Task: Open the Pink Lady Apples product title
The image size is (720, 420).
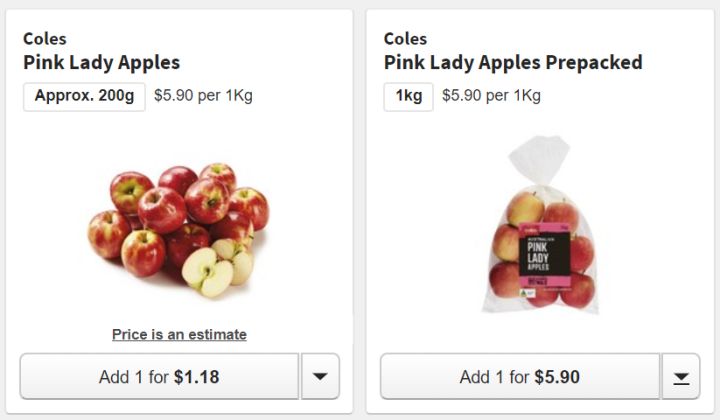Action: (x=101, y=63)
